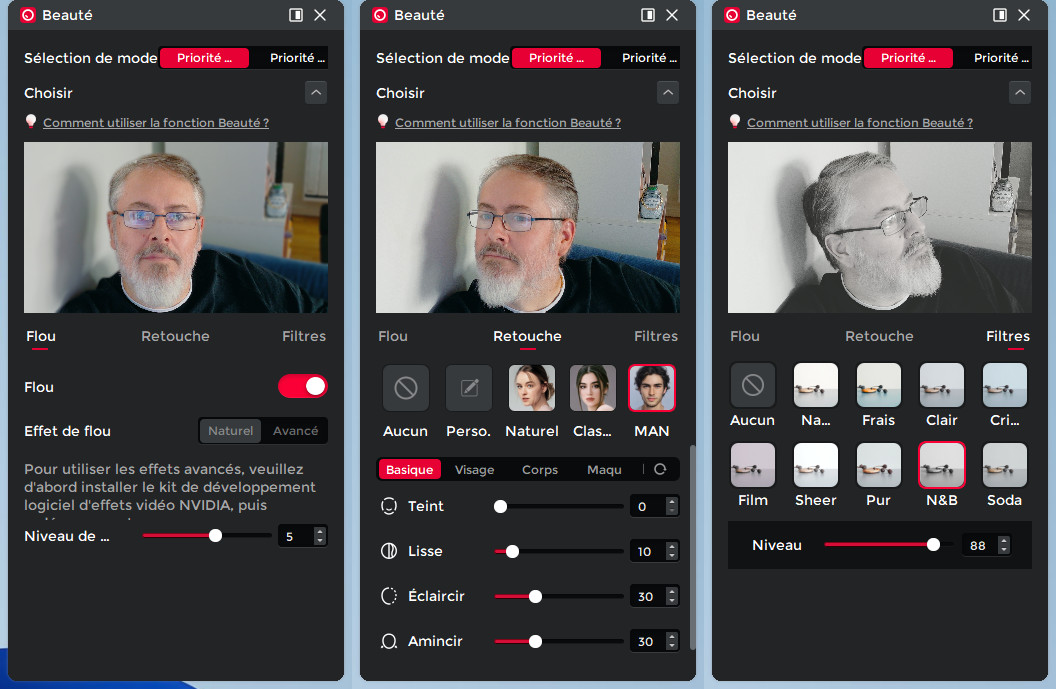Increase the Lisse value with up arrow

click(672, 546)
